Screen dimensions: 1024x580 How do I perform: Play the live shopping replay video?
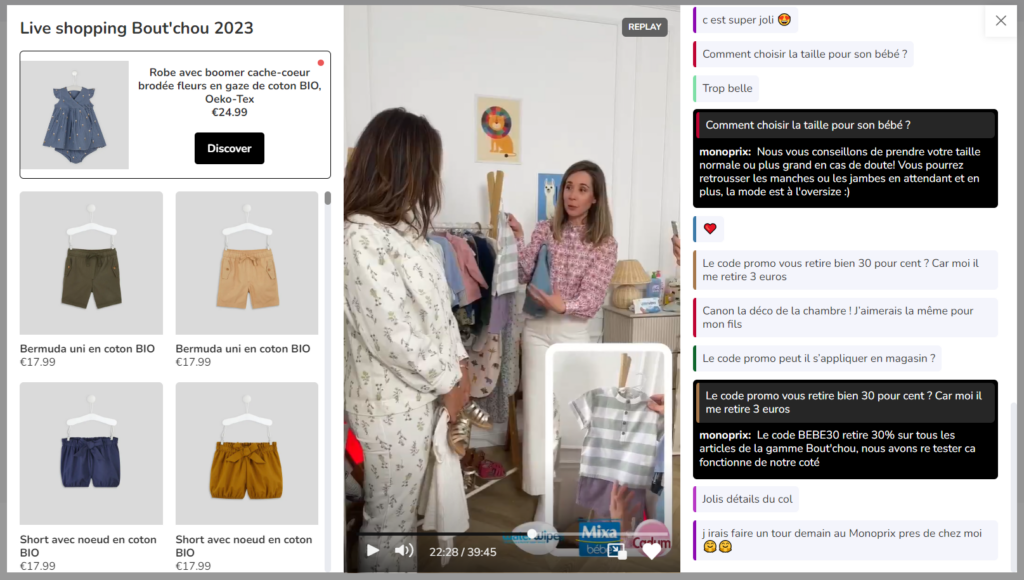pos(373,551)
